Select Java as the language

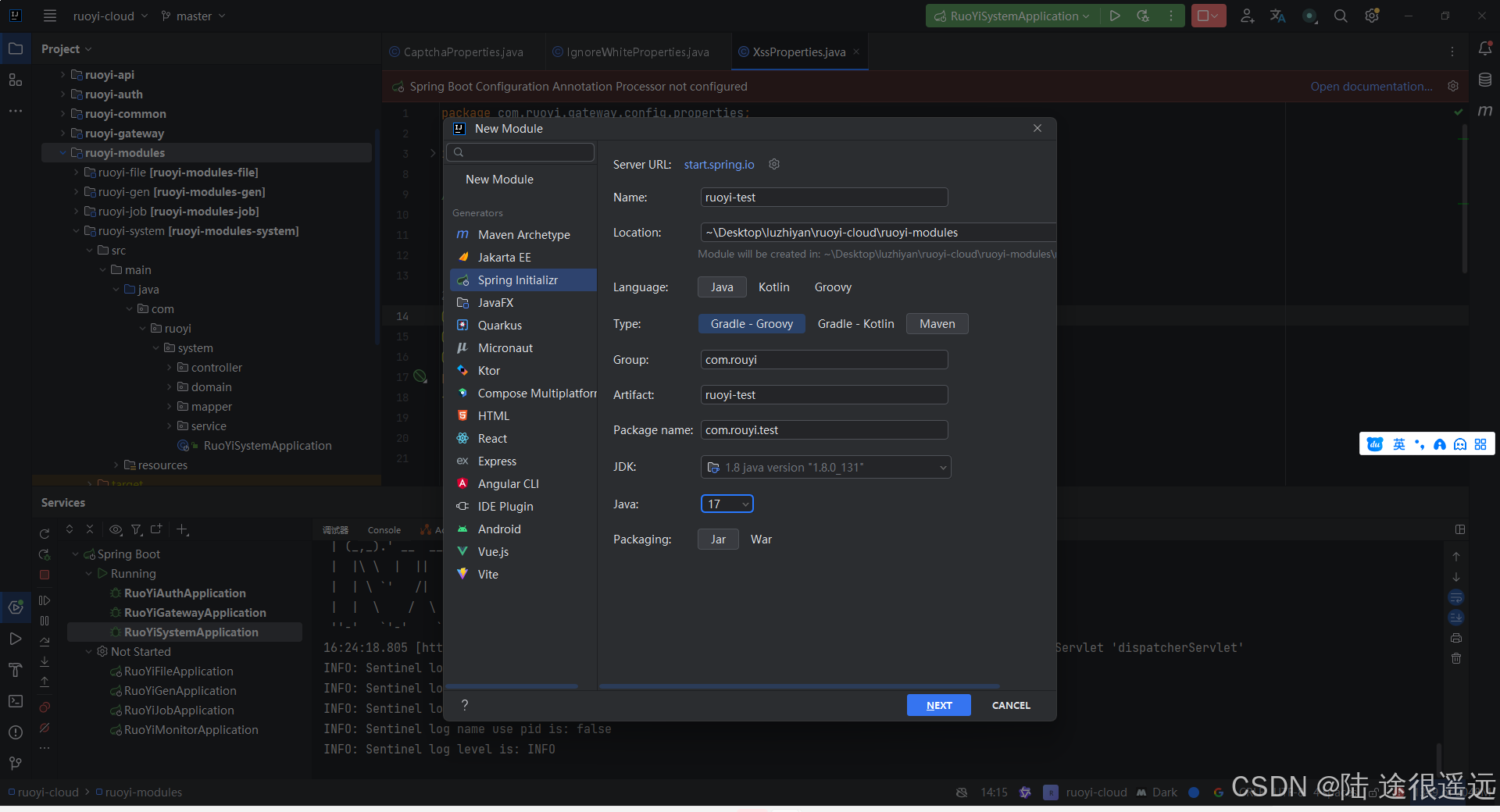(722, 287)
